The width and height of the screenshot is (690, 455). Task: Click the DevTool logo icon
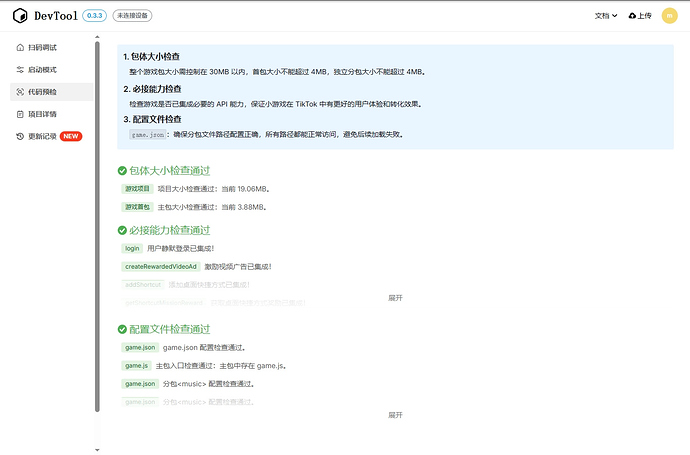[x=20, y=15]
